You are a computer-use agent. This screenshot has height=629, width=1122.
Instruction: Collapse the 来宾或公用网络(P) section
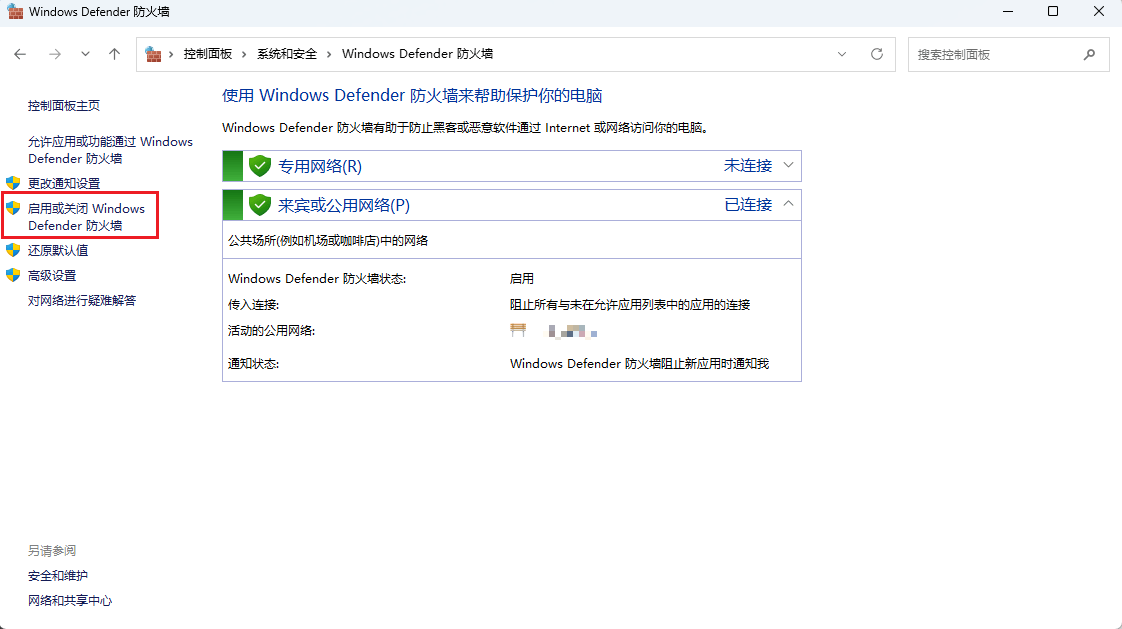tap(789, 204)
